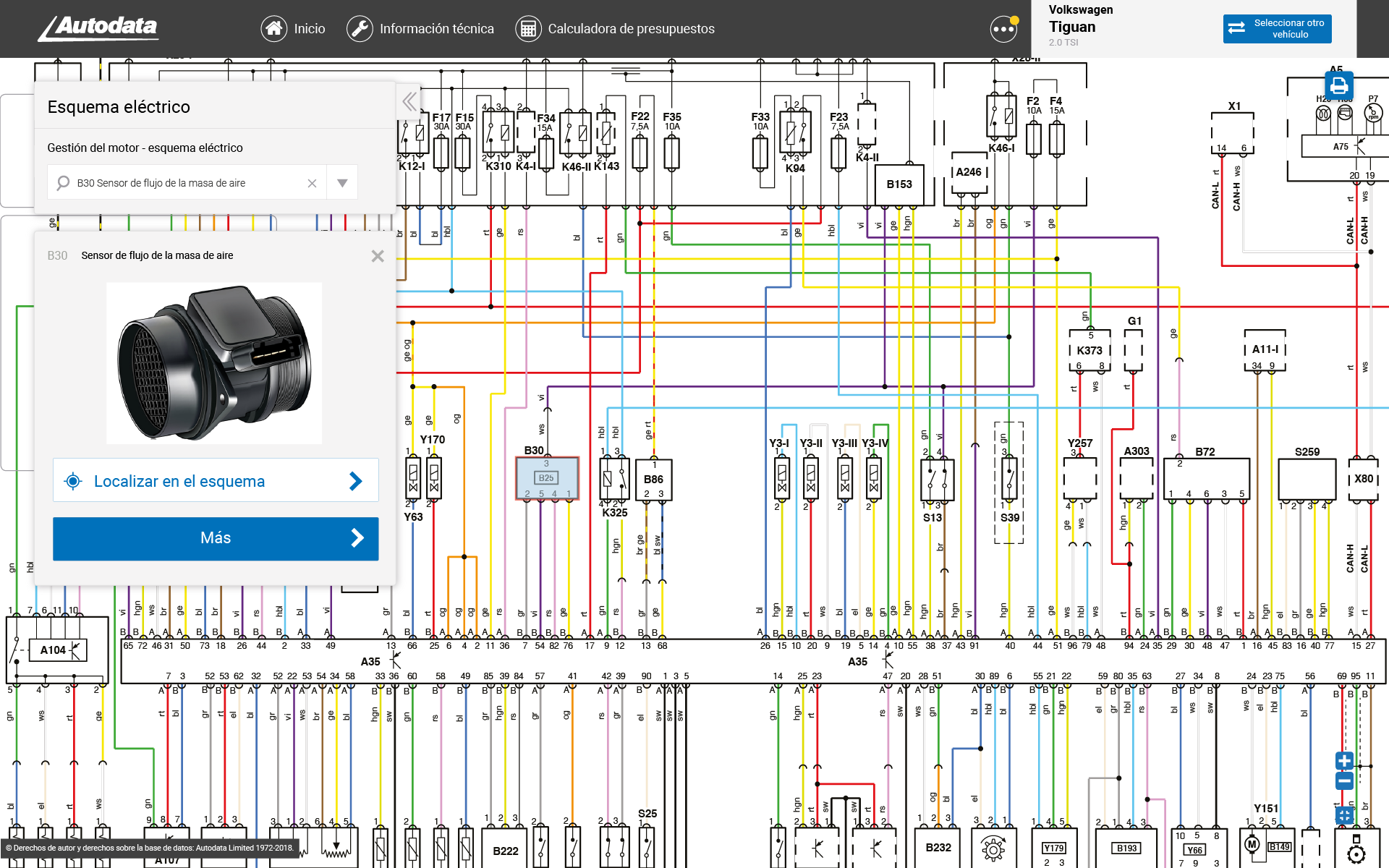This screenshot has height=868, width=1389.
Task: Open the component search dropdown arrow
Action: point(342,183)
